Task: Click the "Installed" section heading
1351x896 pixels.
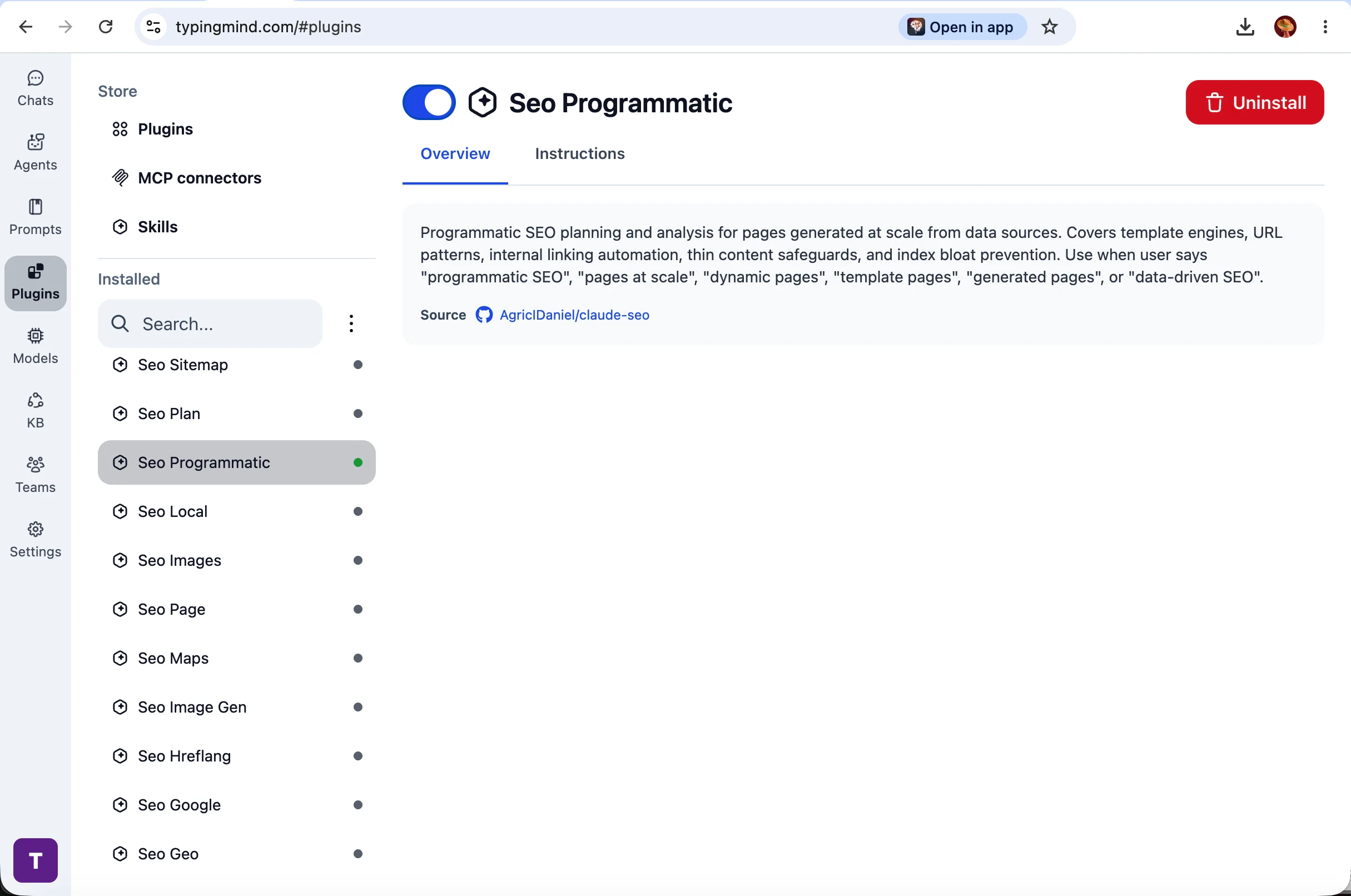Action: (128, 280)
